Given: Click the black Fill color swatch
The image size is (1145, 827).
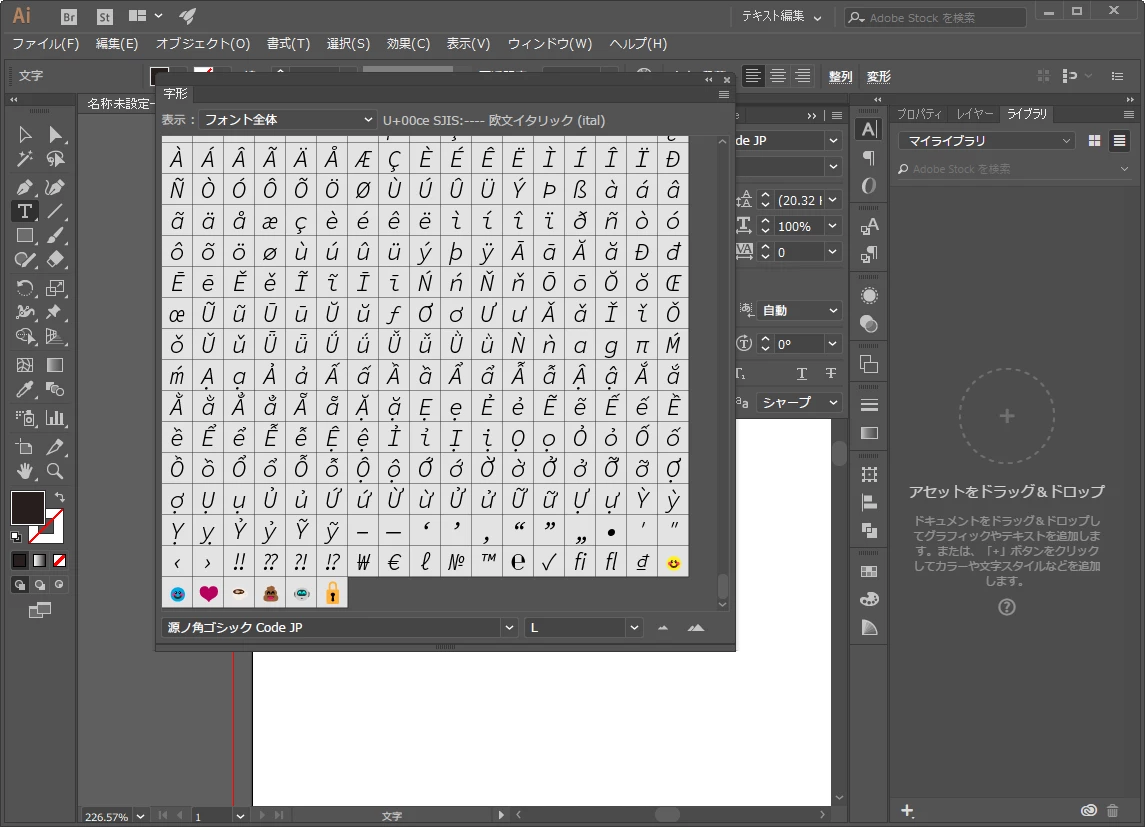Looking at the screenshot, I should (x=27, y=507).
